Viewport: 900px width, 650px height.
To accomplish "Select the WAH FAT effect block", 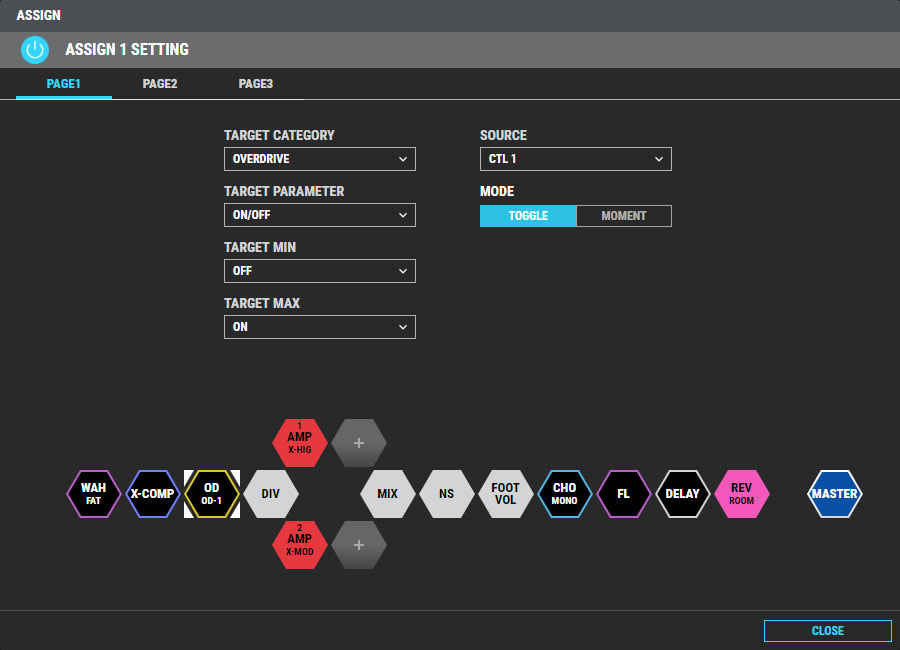I will pyautogui.click(x=94, y=494).
